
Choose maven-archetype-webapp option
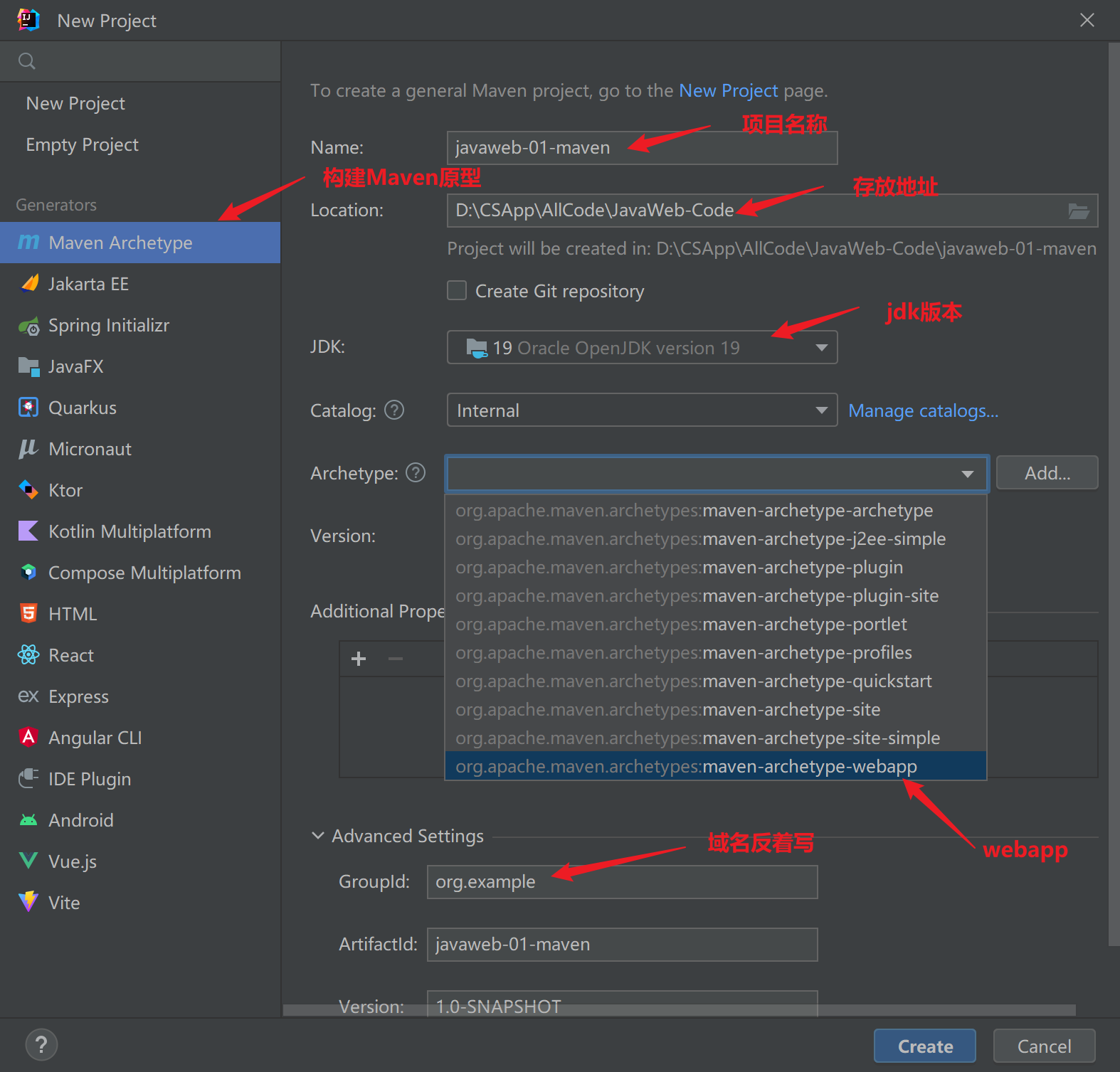point(716,766)
